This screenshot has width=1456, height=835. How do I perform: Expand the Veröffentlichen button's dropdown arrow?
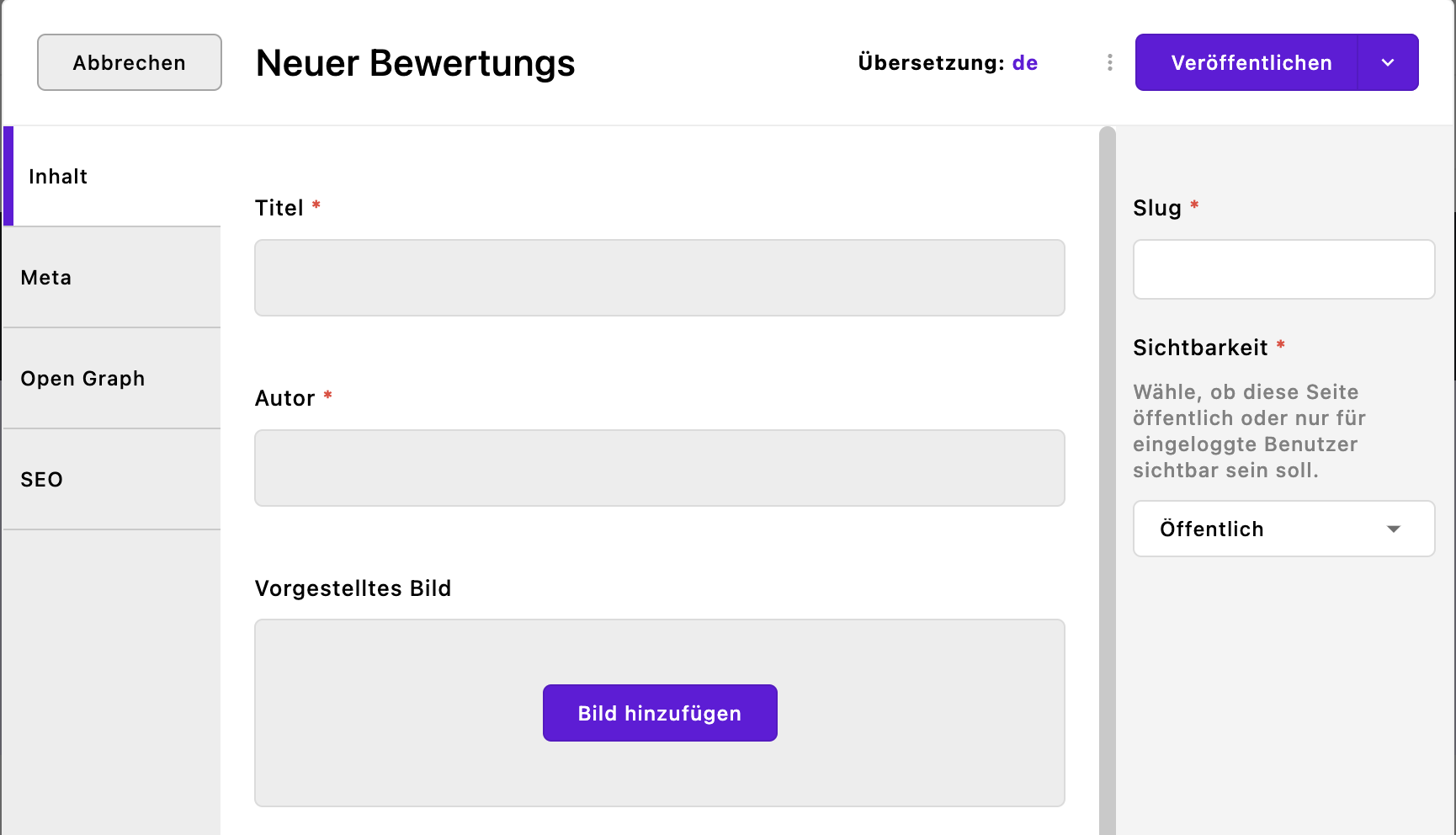click(x=1387, y=61)
